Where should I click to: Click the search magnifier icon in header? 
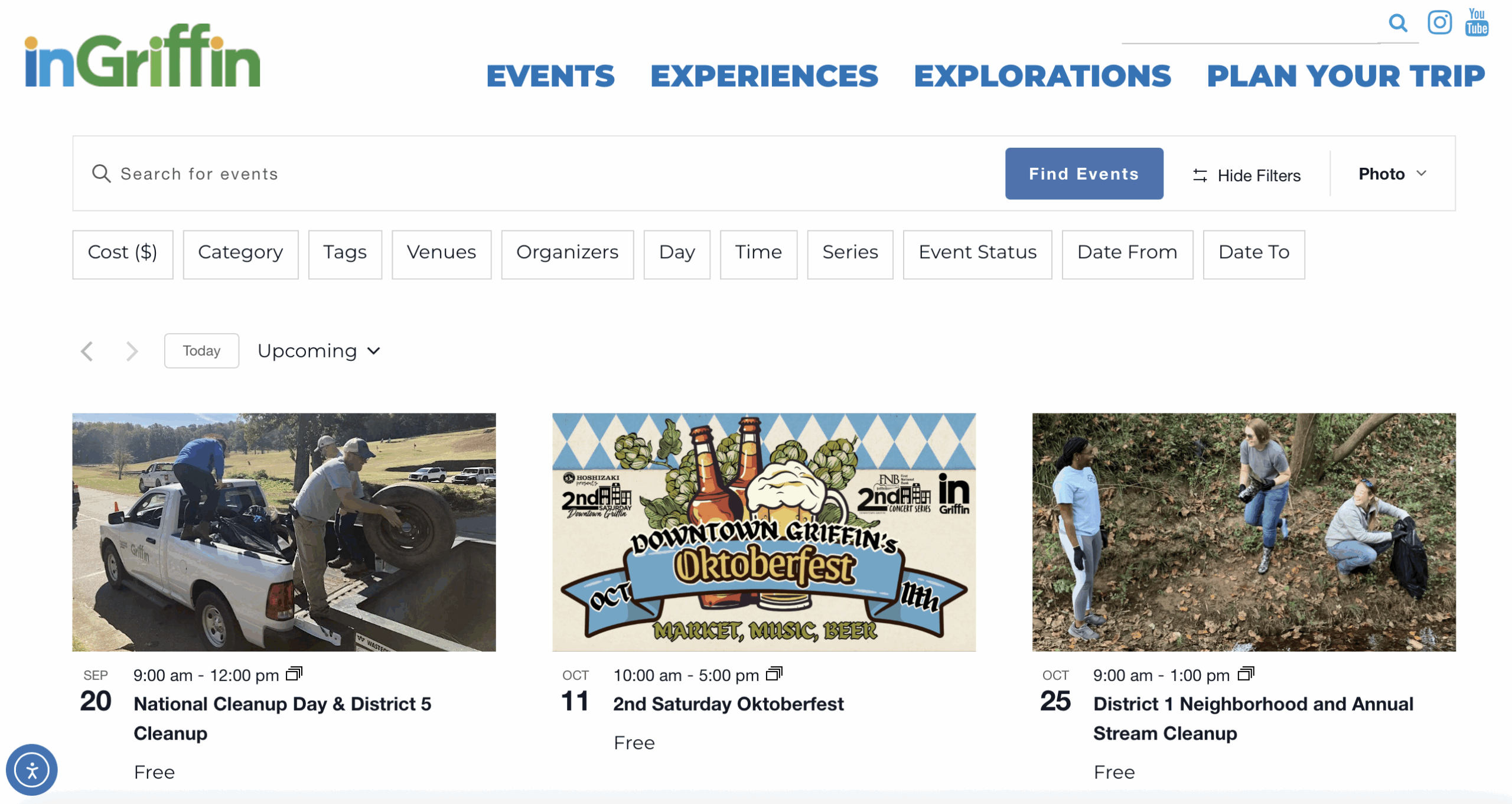(1397, 24)
